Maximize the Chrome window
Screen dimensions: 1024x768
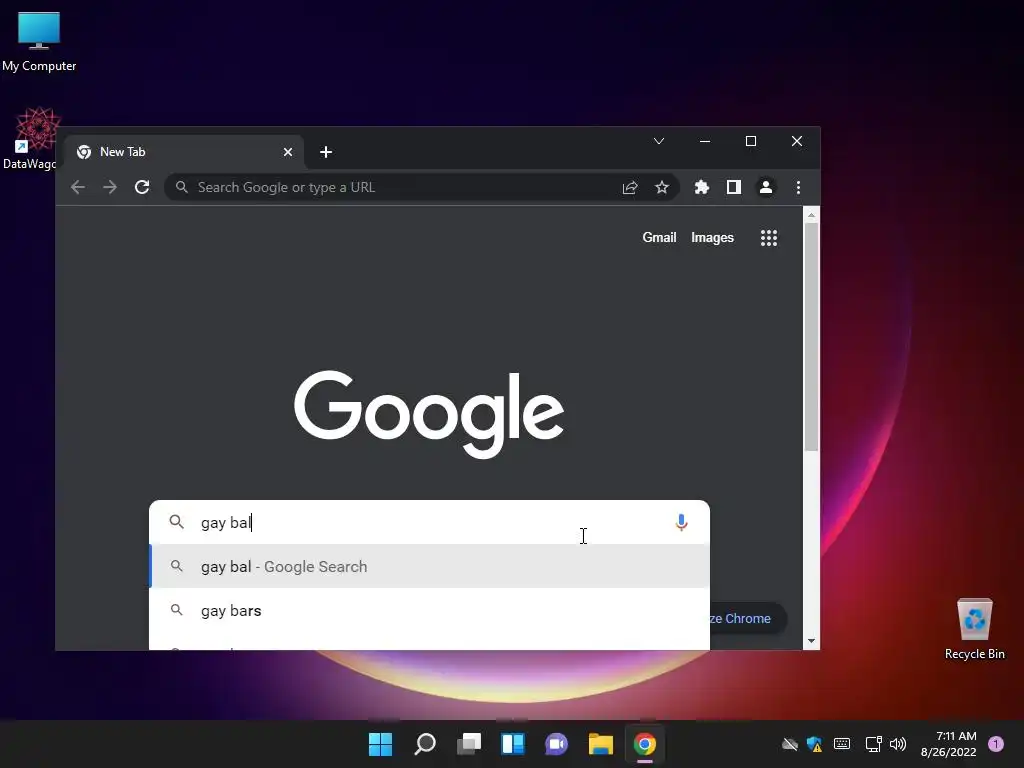tap(751, 141)
